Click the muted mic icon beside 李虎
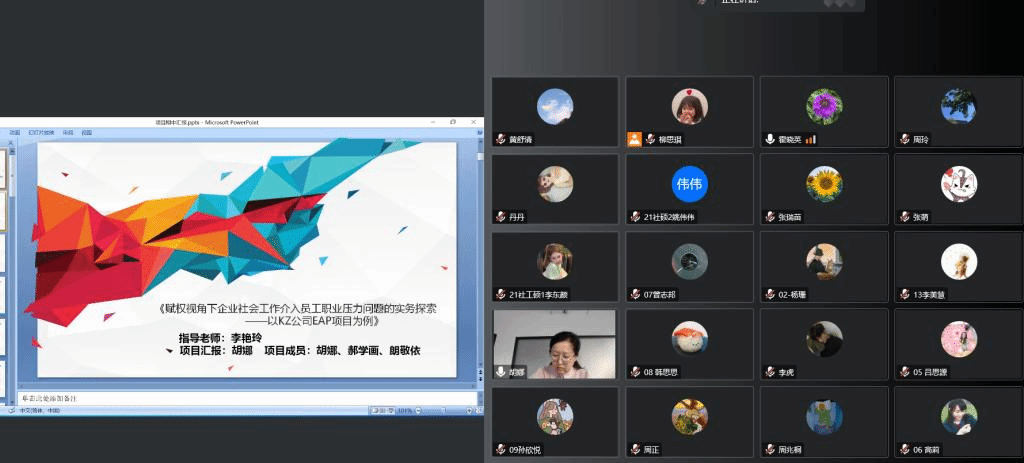The height and width of the screenshot is (463, 1024). (769, 372)
